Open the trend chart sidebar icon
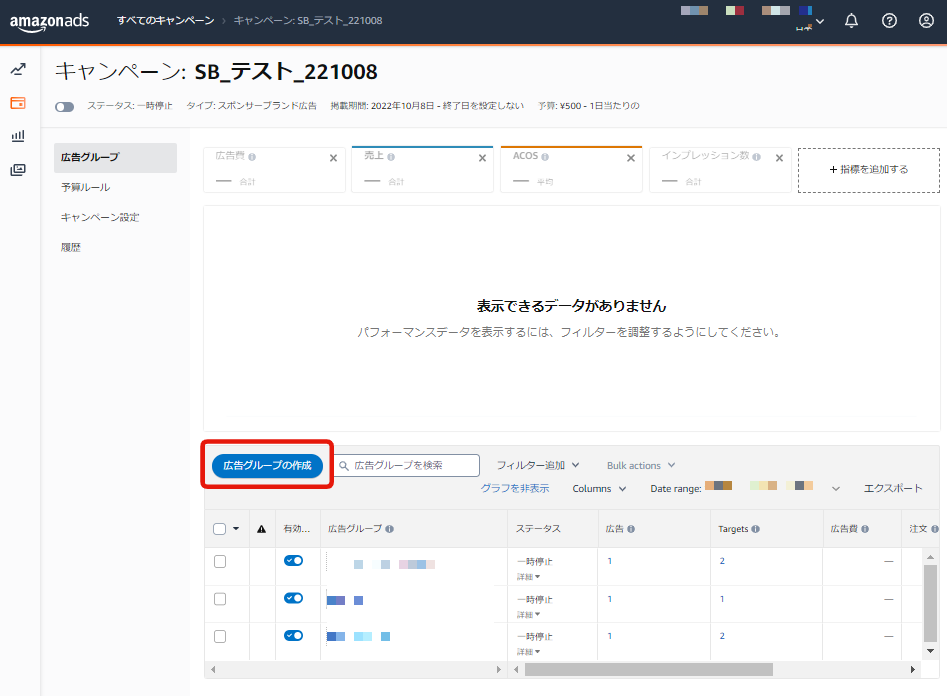 click(x=18, y=69)
